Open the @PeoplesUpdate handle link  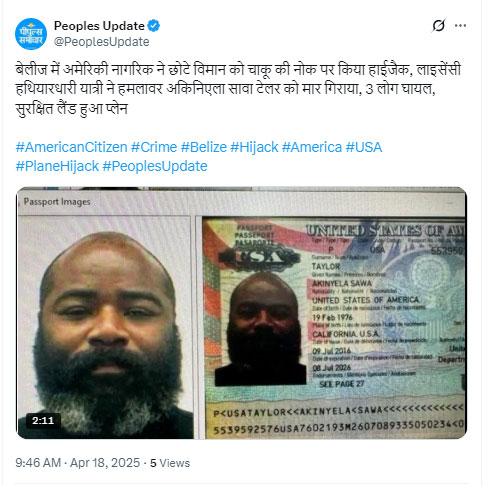click(101, 42)
